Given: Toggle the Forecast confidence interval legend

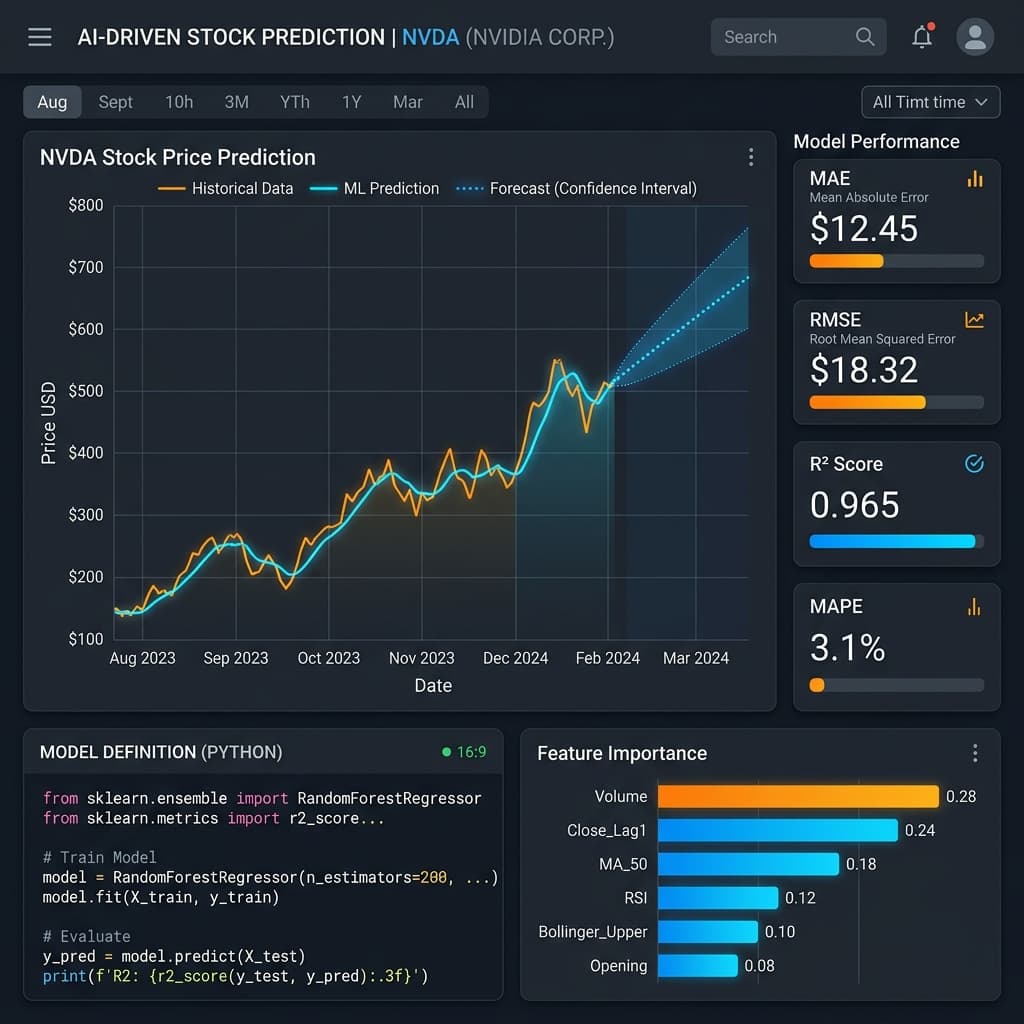Looking at the screenshot, I should click(577, 189).
